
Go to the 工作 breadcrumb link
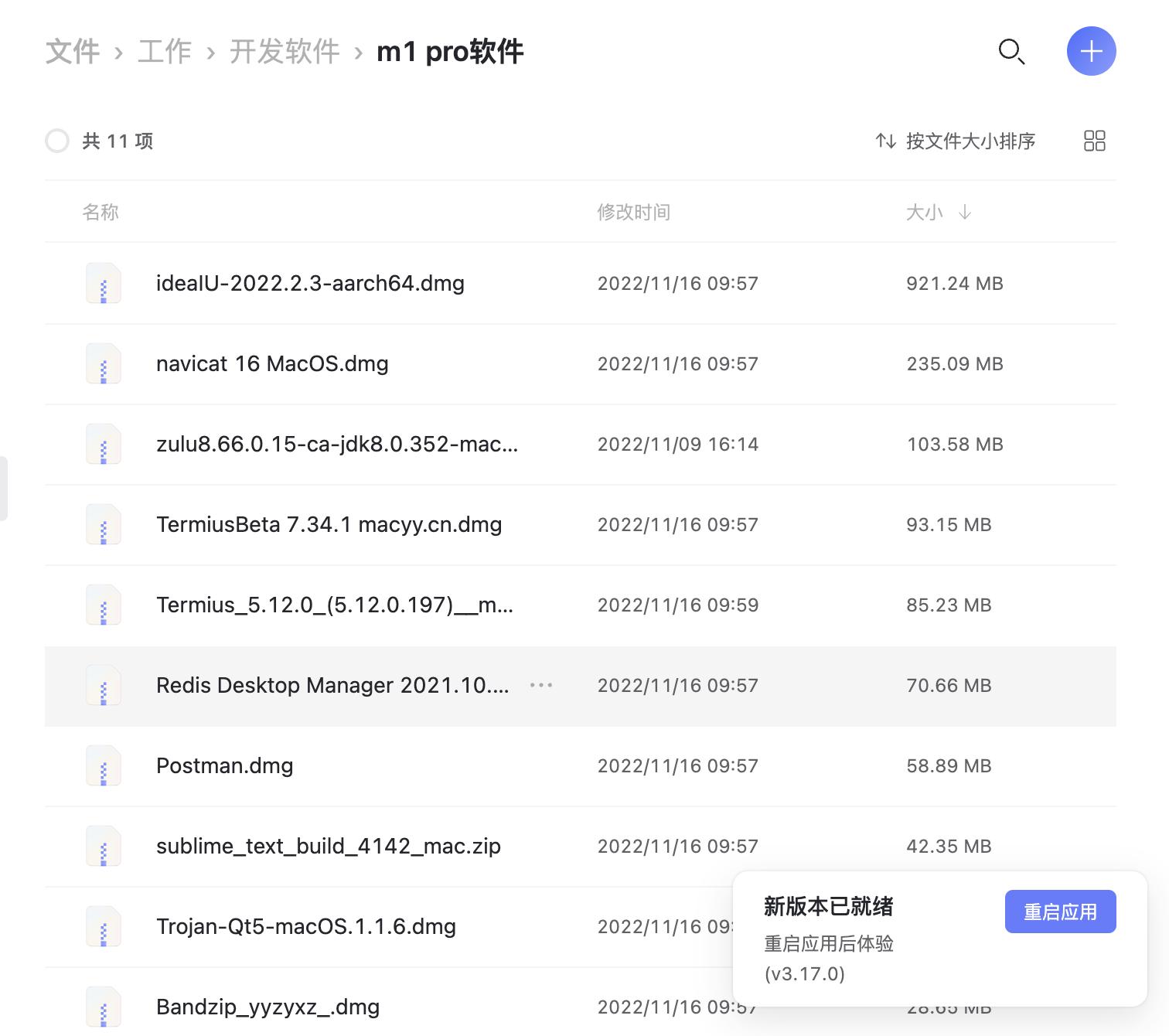164,51
